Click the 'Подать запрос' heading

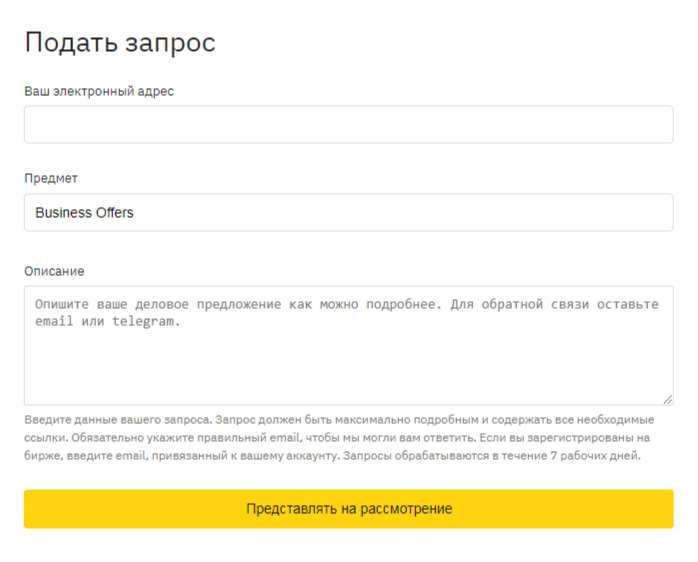point(120,43)
